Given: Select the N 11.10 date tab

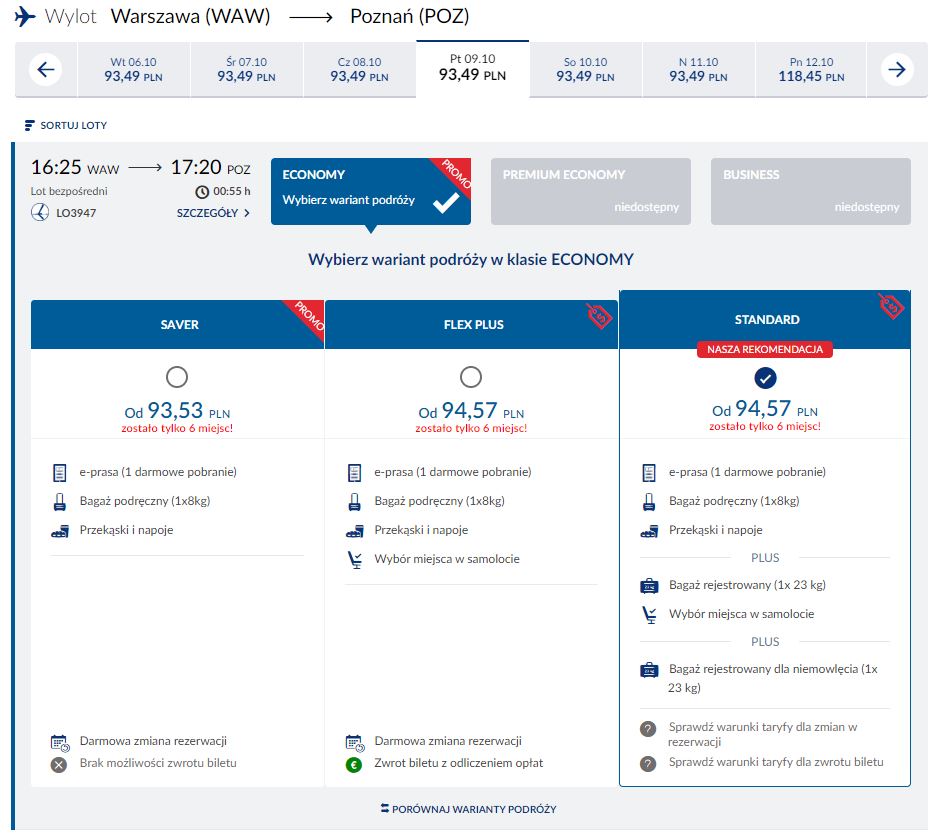Looking at the screenshot, I should click(x=698, y=70).
